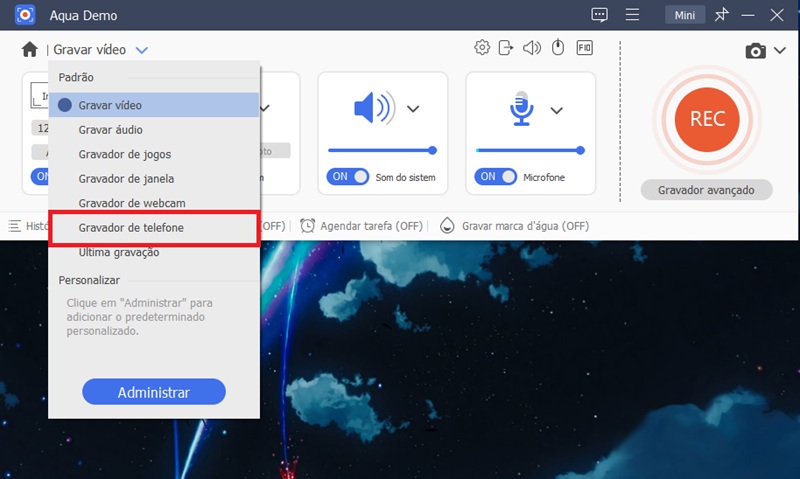Pin the window with pushpin icon

[721, 15]
